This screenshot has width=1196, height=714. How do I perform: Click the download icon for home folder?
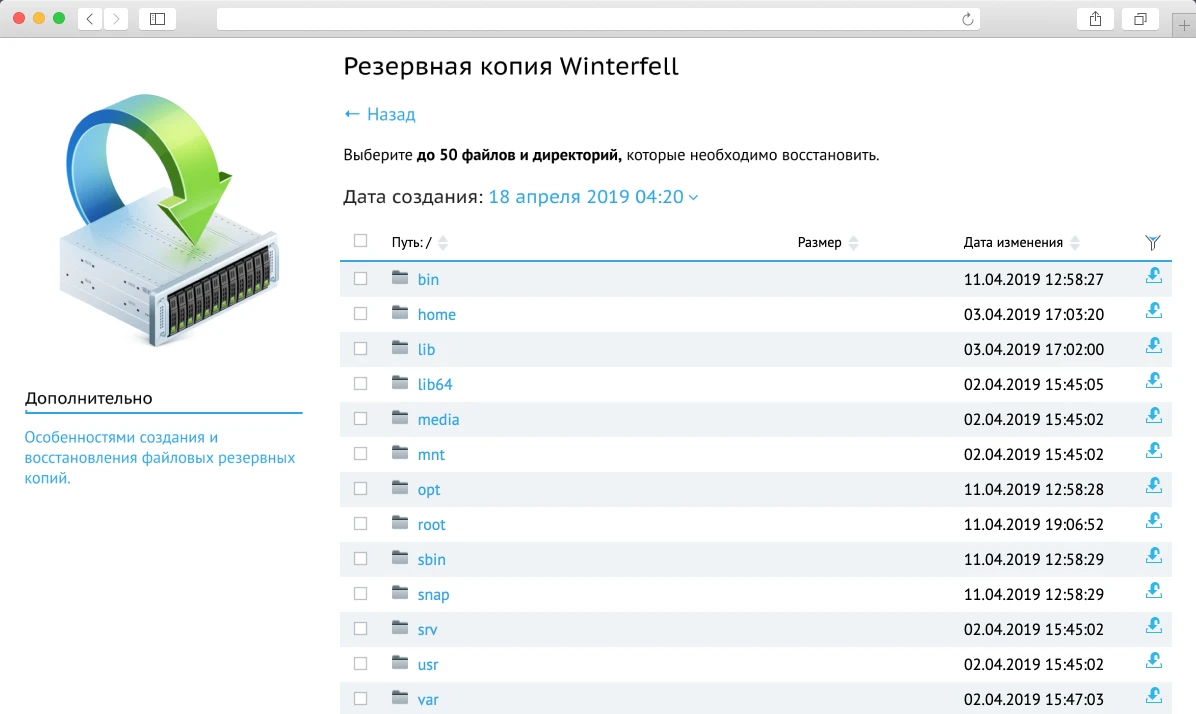[1153, 312]
